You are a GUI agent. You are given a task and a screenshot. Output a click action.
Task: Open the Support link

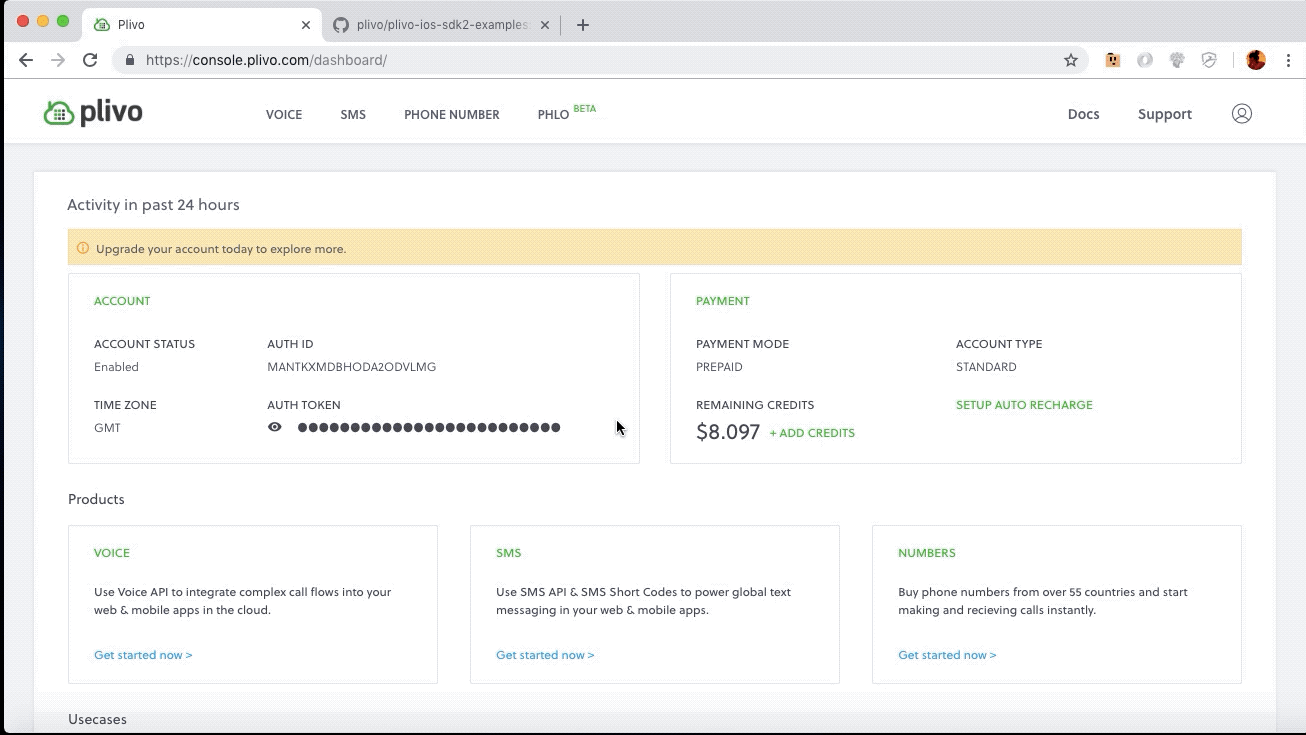coord(1165,114)
